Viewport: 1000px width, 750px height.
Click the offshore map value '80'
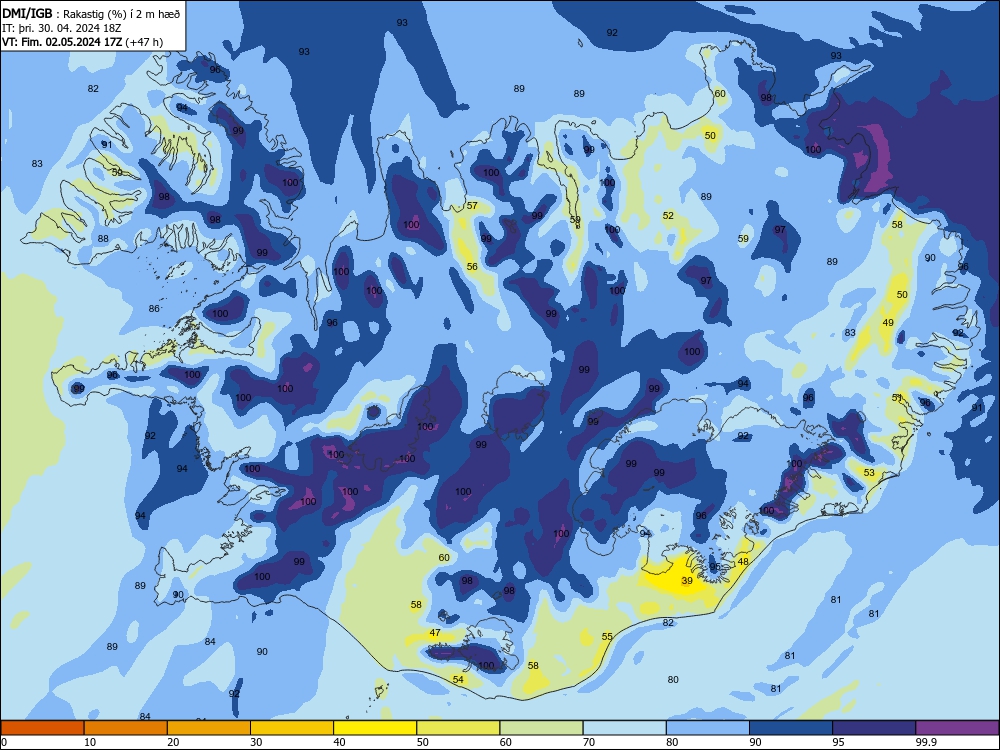(673, 679)
